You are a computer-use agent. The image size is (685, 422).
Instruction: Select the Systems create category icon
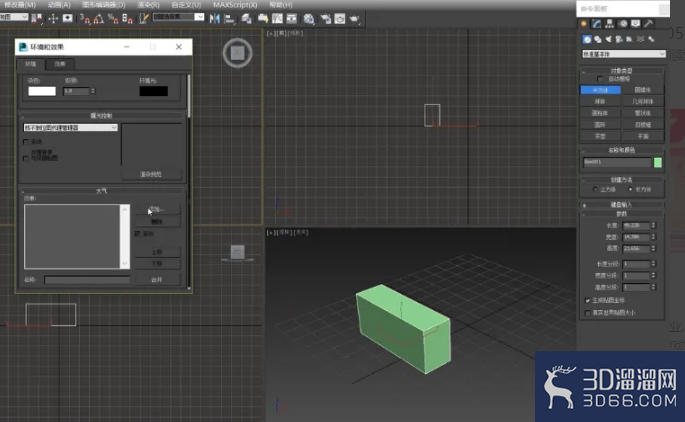[x=651, y=39]
